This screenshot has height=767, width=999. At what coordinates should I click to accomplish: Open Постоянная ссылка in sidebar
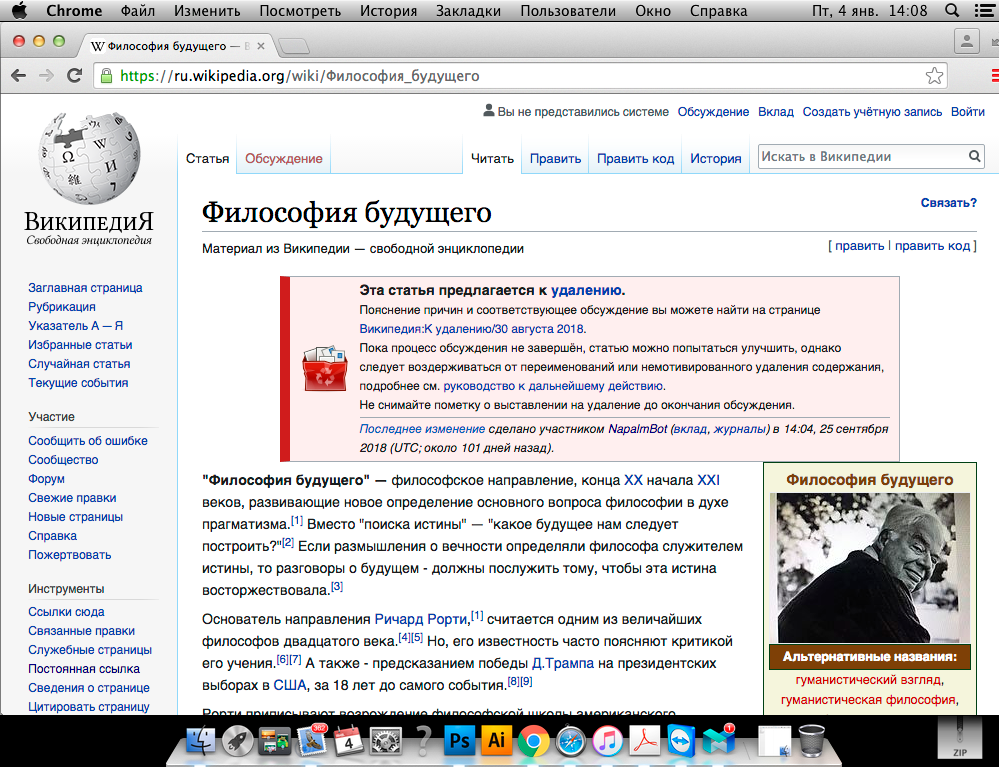point(83,669)
